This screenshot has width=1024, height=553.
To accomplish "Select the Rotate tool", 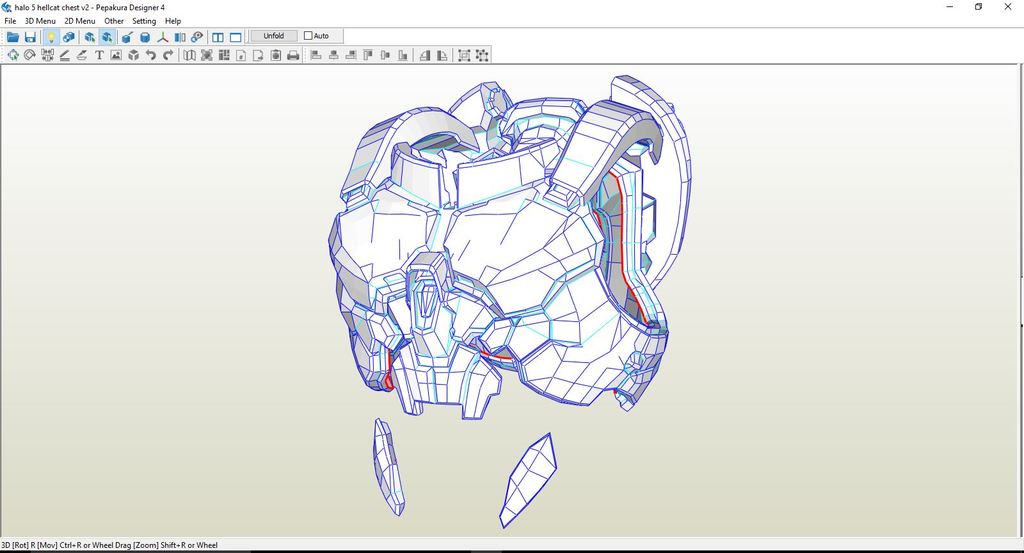I will pos(29,55).
